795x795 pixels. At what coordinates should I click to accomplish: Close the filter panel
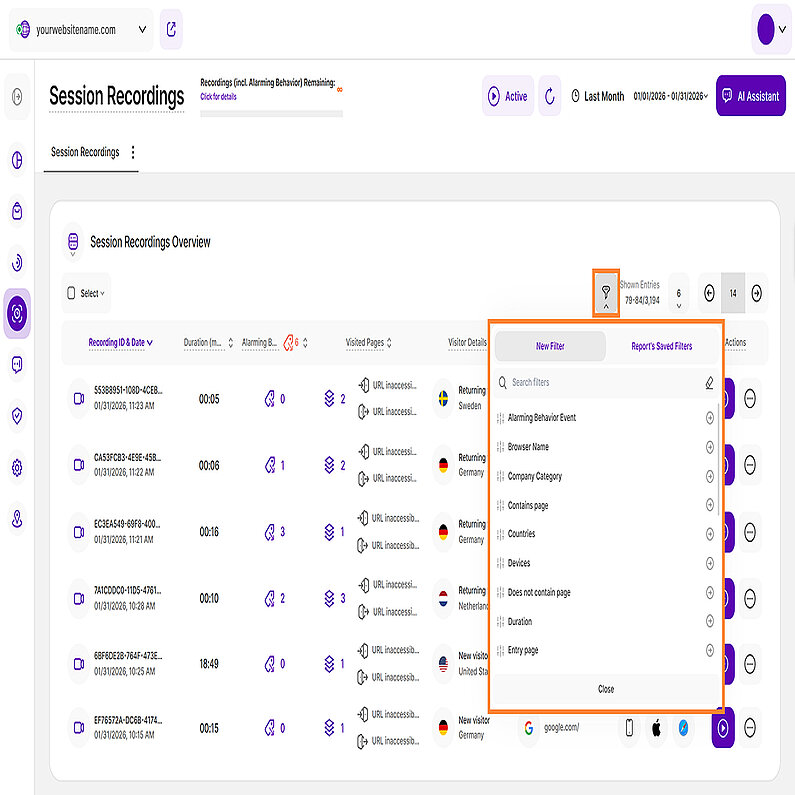tap(605, 689)
